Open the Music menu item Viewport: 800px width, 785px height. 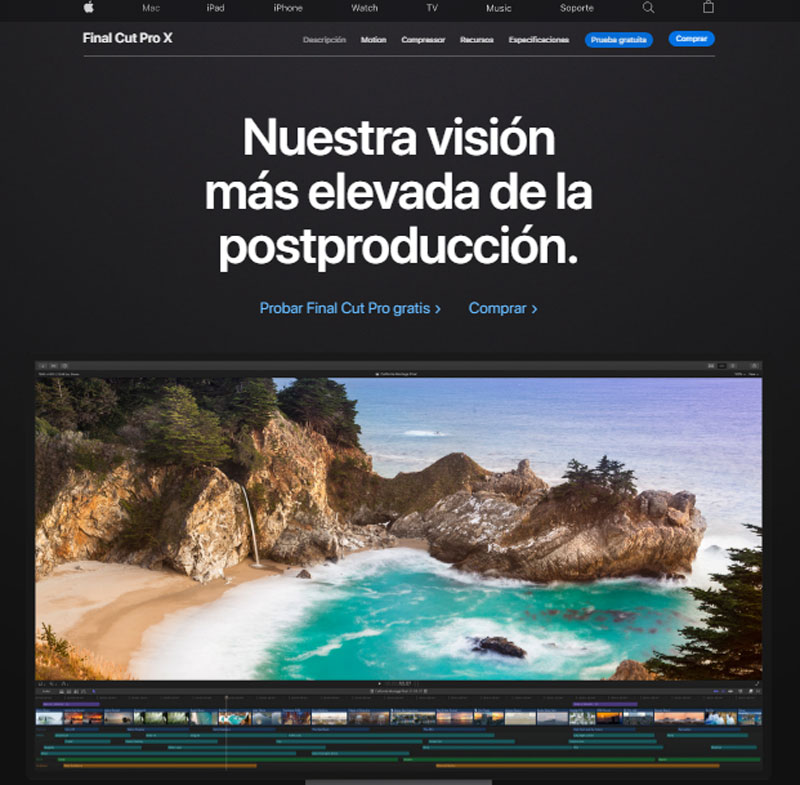499,8
